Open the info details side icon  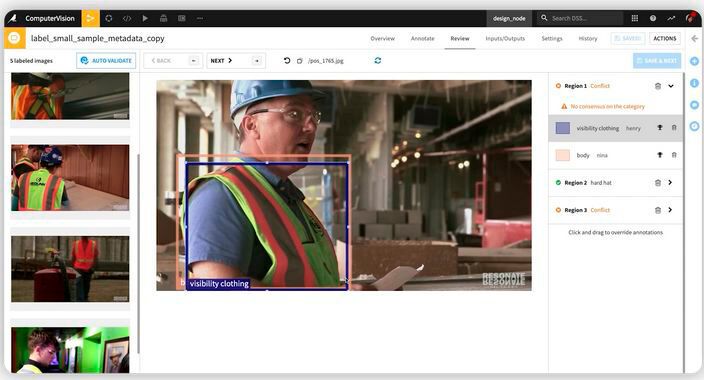point(694,83)
